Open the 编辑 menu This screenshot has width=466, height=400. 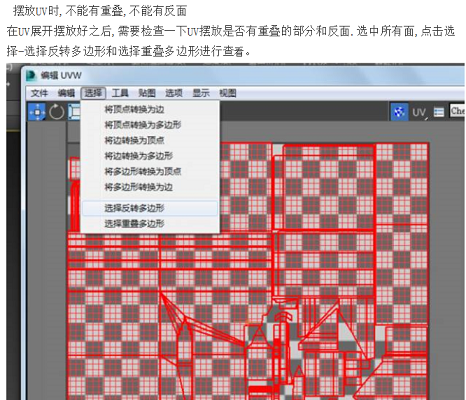(66, 93)
